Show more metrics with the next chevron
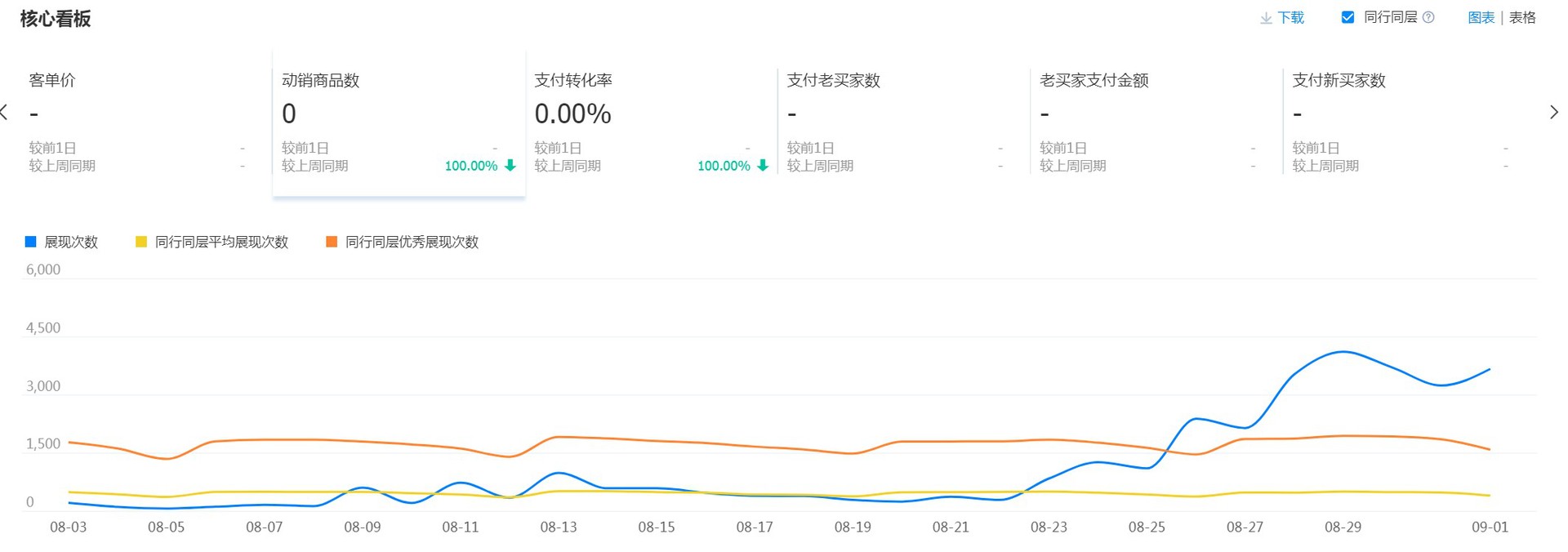 coord(1553,113)
